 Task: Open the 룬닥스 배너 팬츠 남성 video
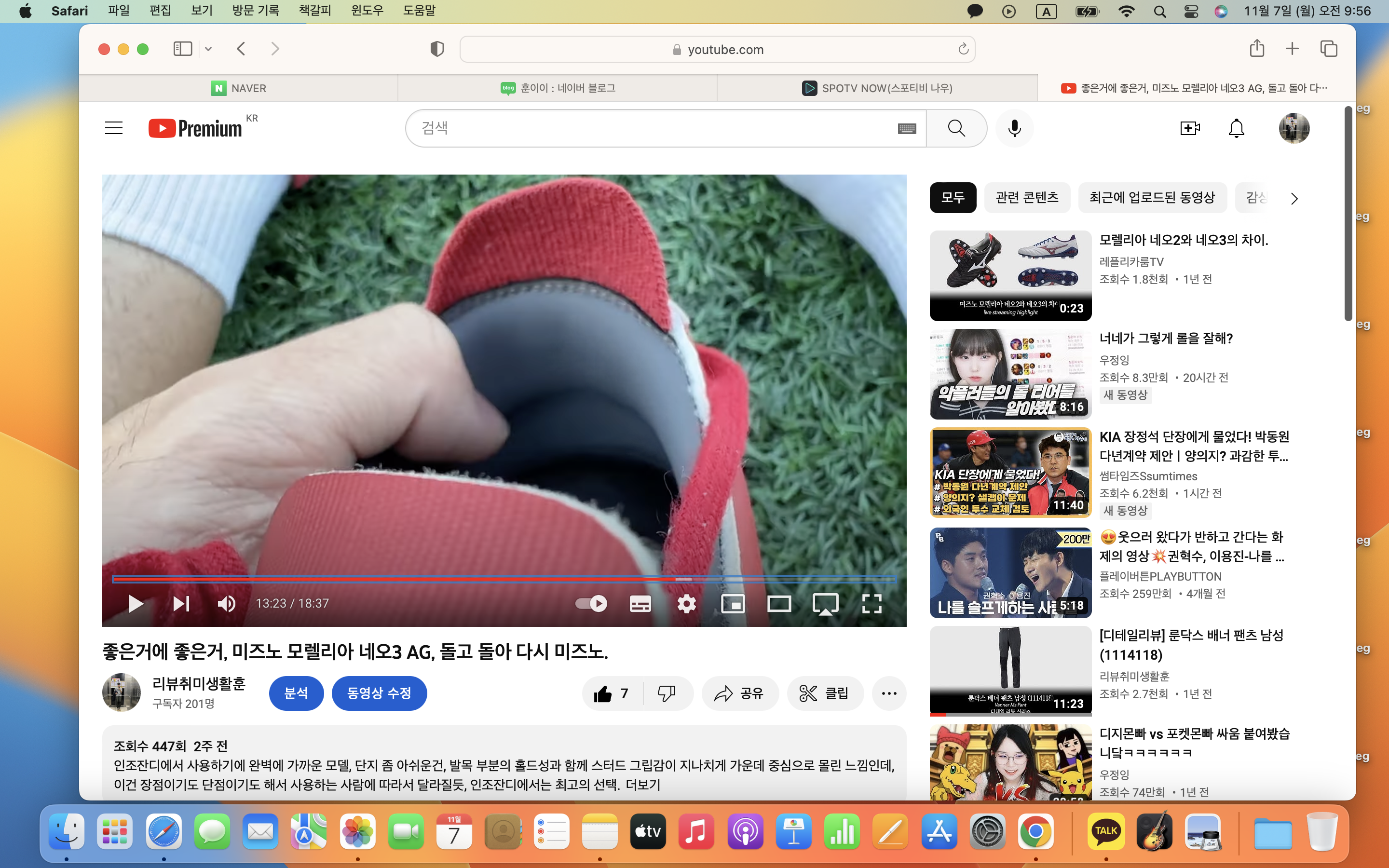click(x=1010, y=670)
